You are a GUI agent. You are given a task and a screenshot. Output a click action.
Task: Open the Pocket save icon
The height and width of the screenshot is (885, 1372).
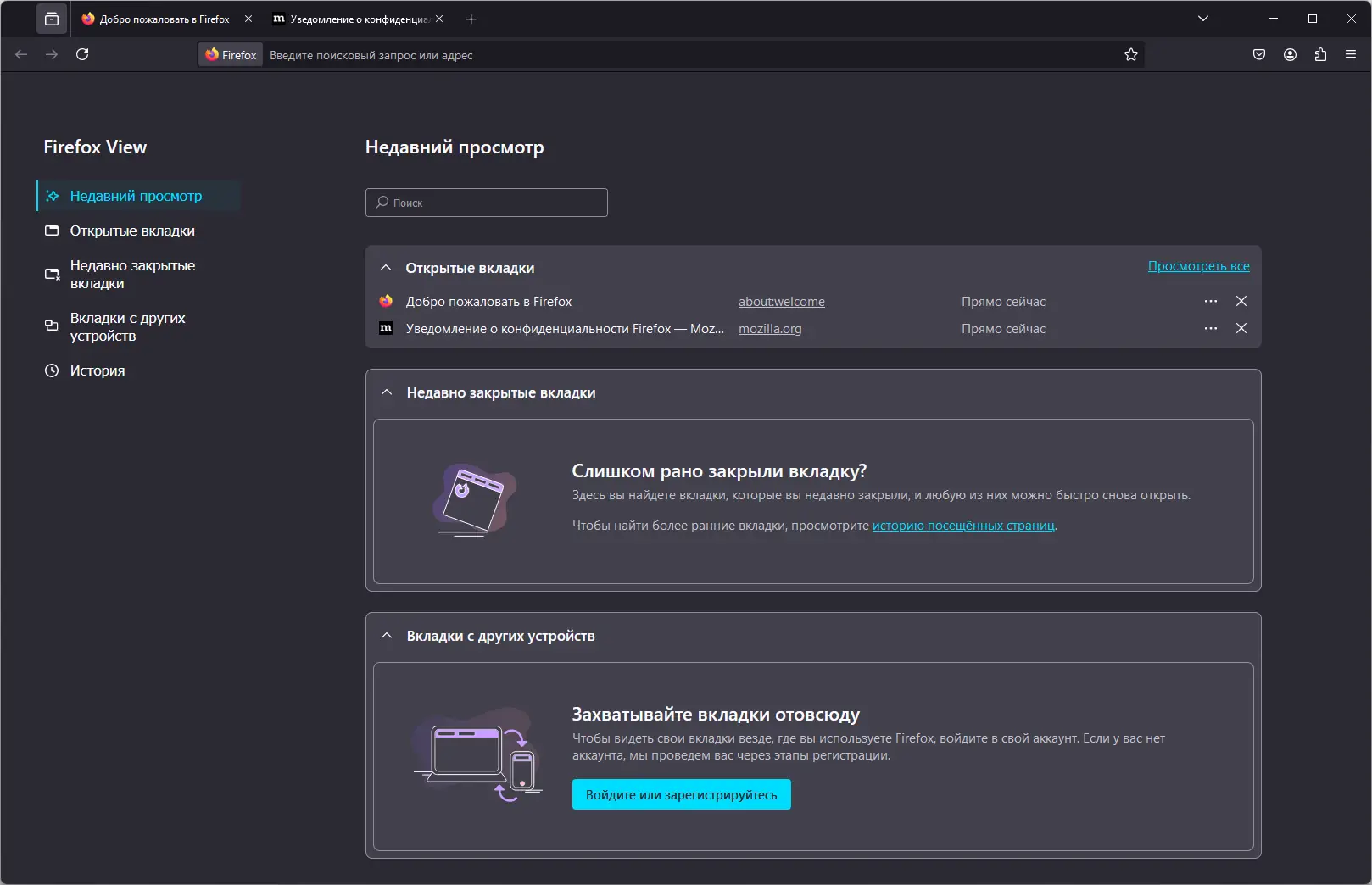1259,54
